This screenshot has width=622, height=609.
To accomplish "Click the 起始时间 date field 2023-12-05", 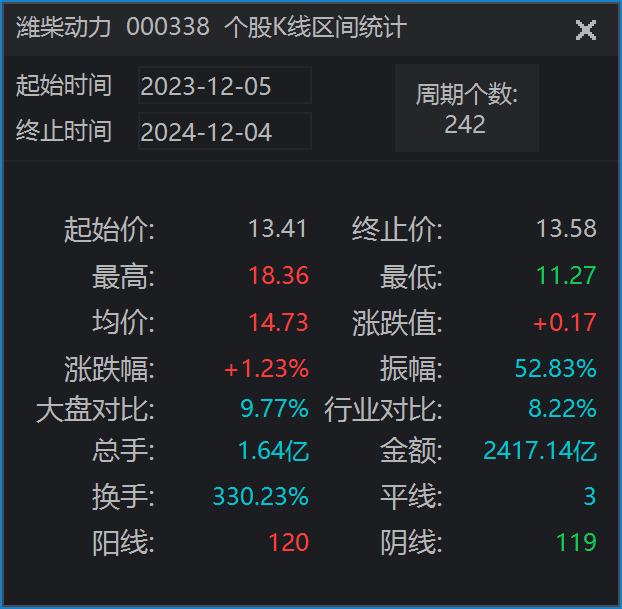I will 225,85.
